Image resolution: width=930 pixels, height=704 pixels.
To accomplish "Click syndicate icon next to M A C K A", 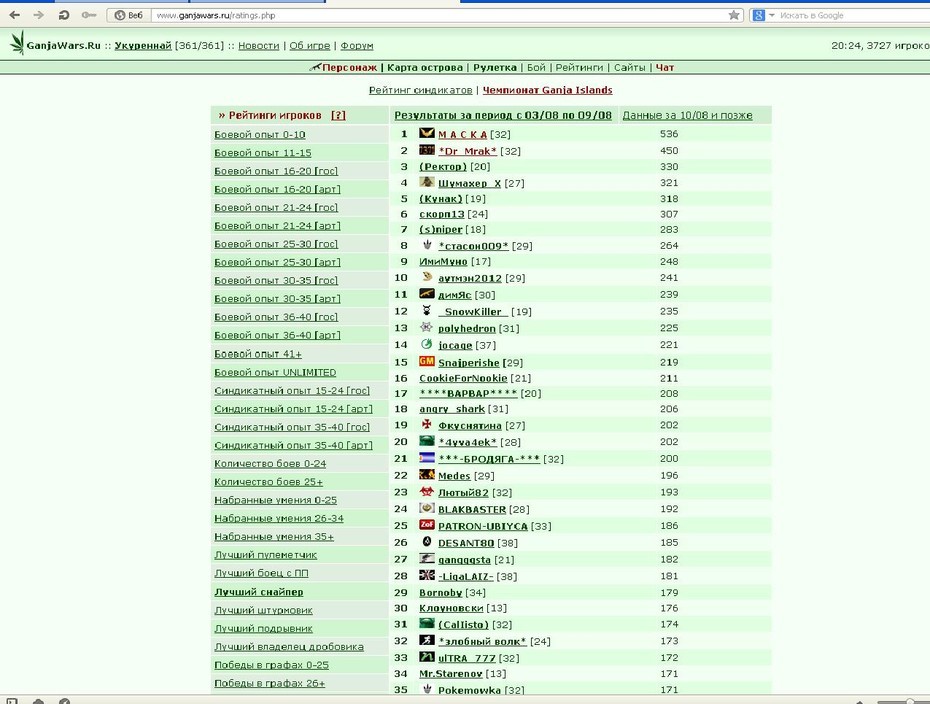I will (427, 133).
